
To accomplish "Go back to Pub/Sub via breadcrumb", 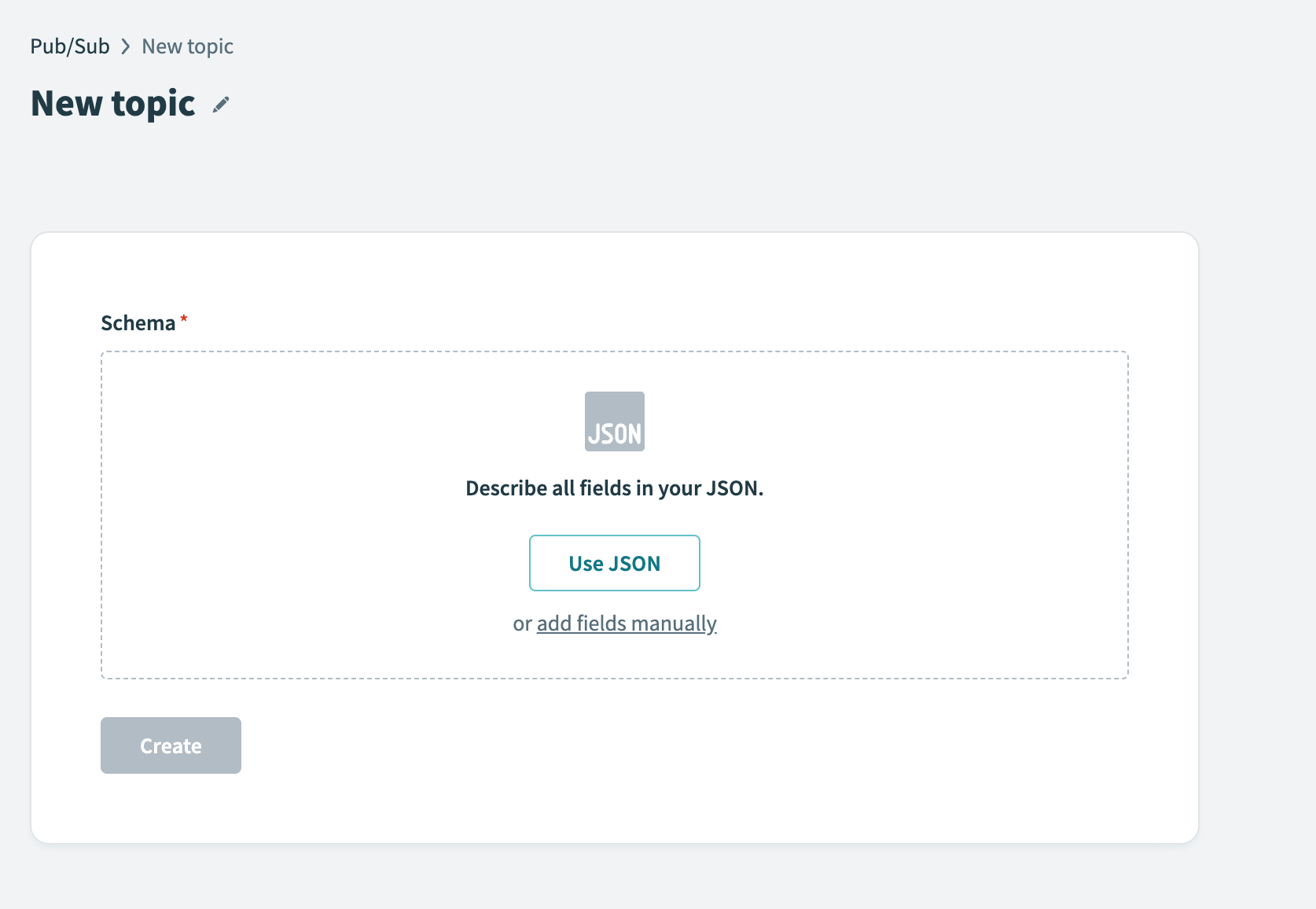I will click(x=70, y=47).
